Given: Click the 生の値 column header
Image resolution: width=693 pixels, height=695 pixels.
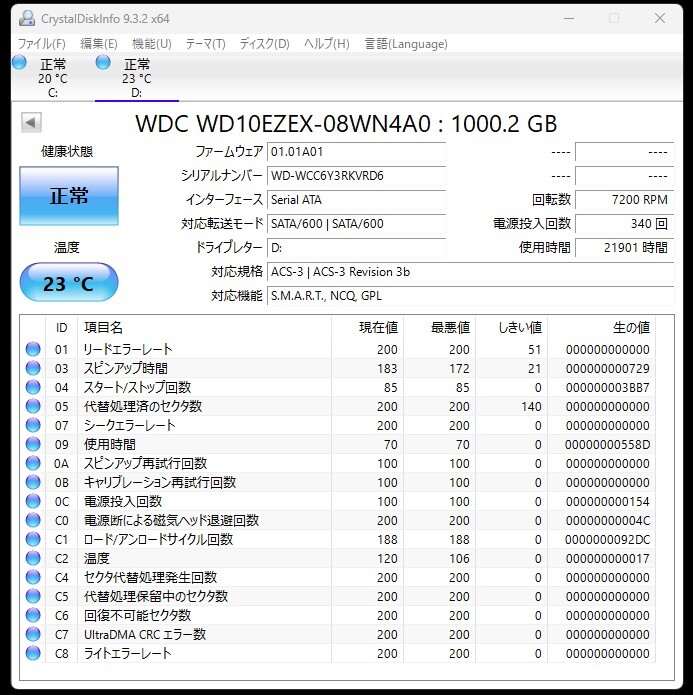Looking at the screenshot, I should coord(602,328).
